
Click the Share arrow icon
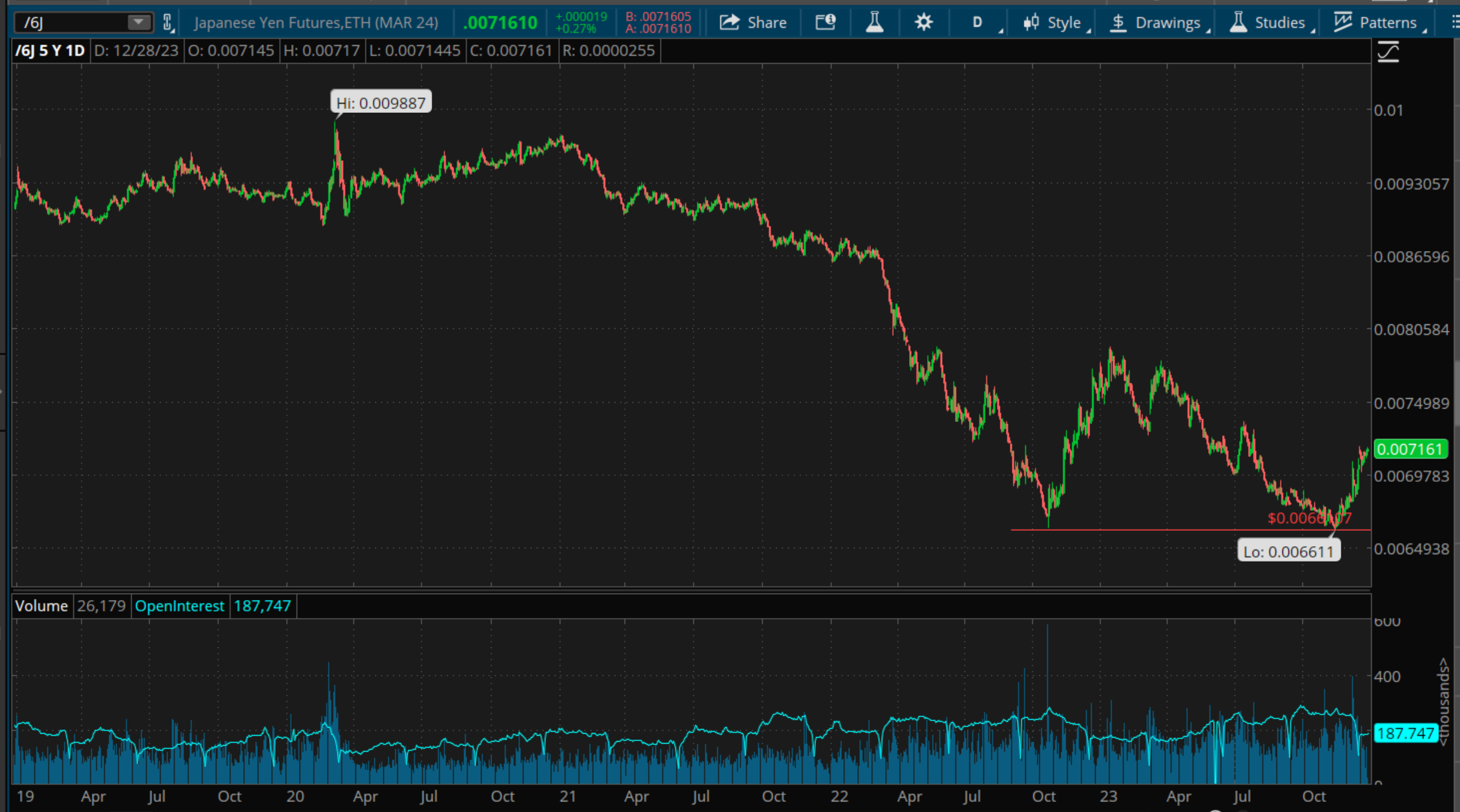(x=730, y=23)
